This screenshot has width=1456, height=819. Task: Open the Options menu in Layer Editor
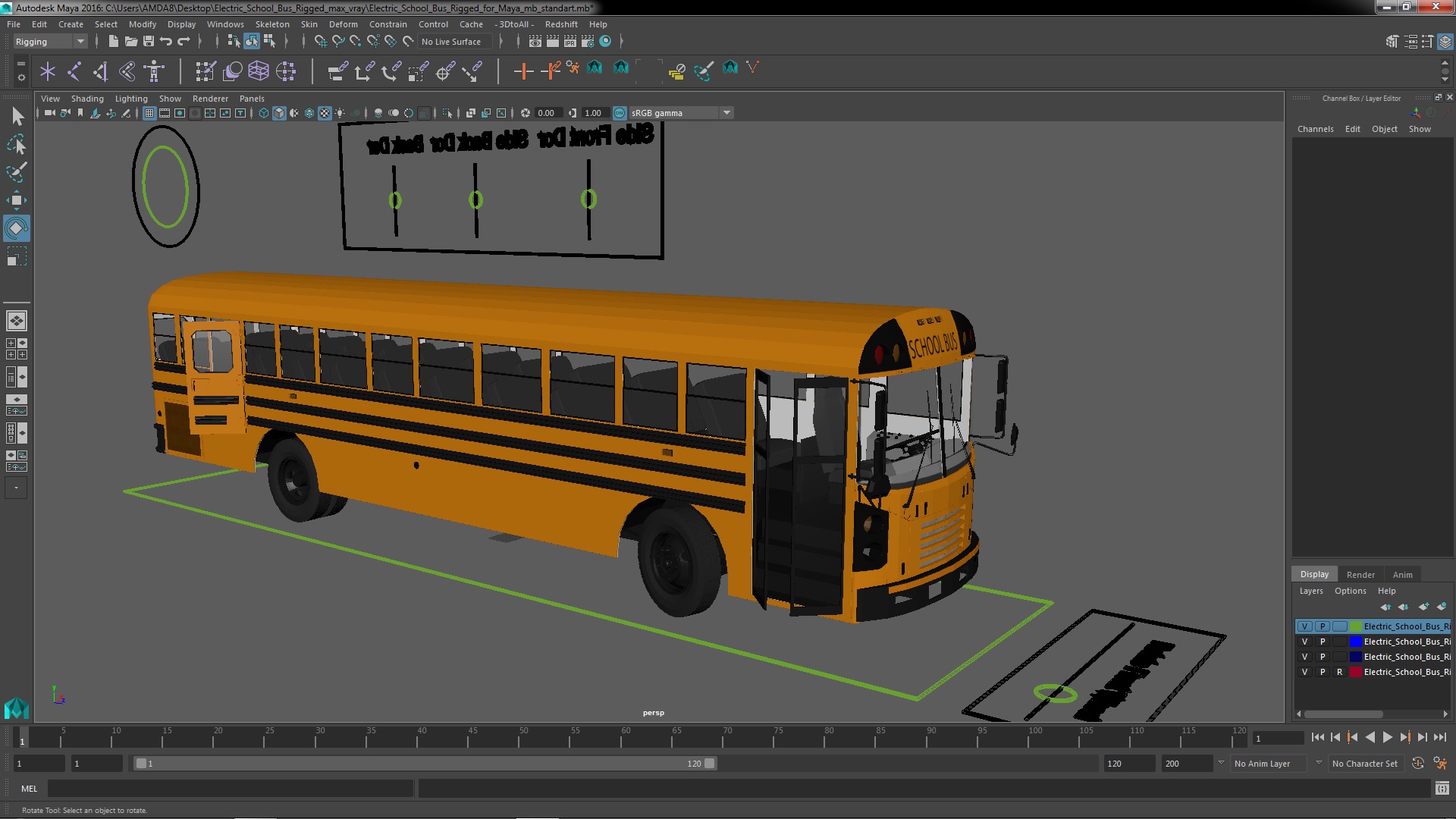tap(1351, 591)
